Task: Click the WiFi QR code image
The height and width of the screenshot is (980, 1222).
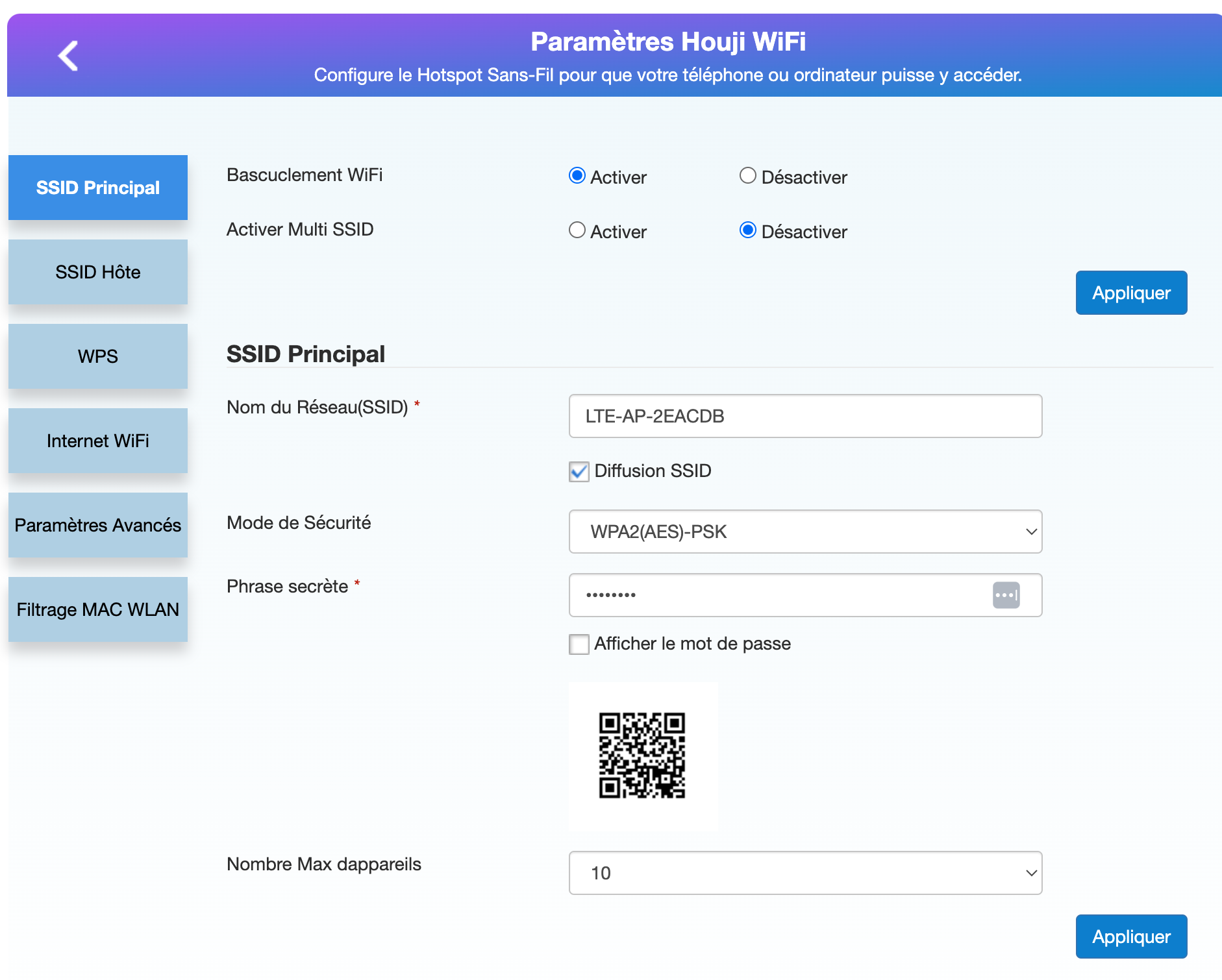Action: (642, 755)
